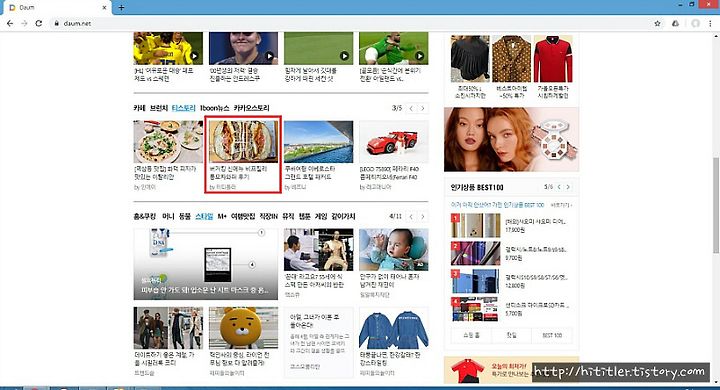The image size is (720, 390).
Task: Open the hotel pool view thumbnail
Action: [x=319, y=141]
